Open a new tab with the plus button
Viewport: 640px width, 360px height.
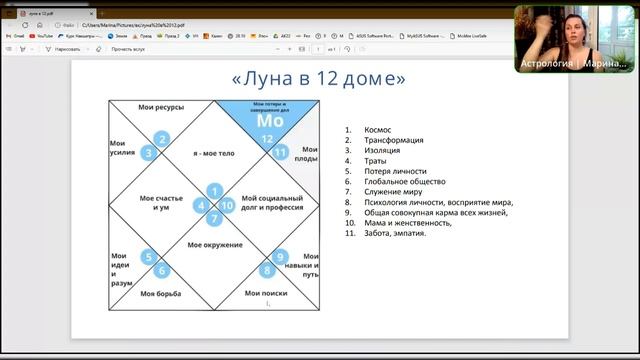[102, 13]
